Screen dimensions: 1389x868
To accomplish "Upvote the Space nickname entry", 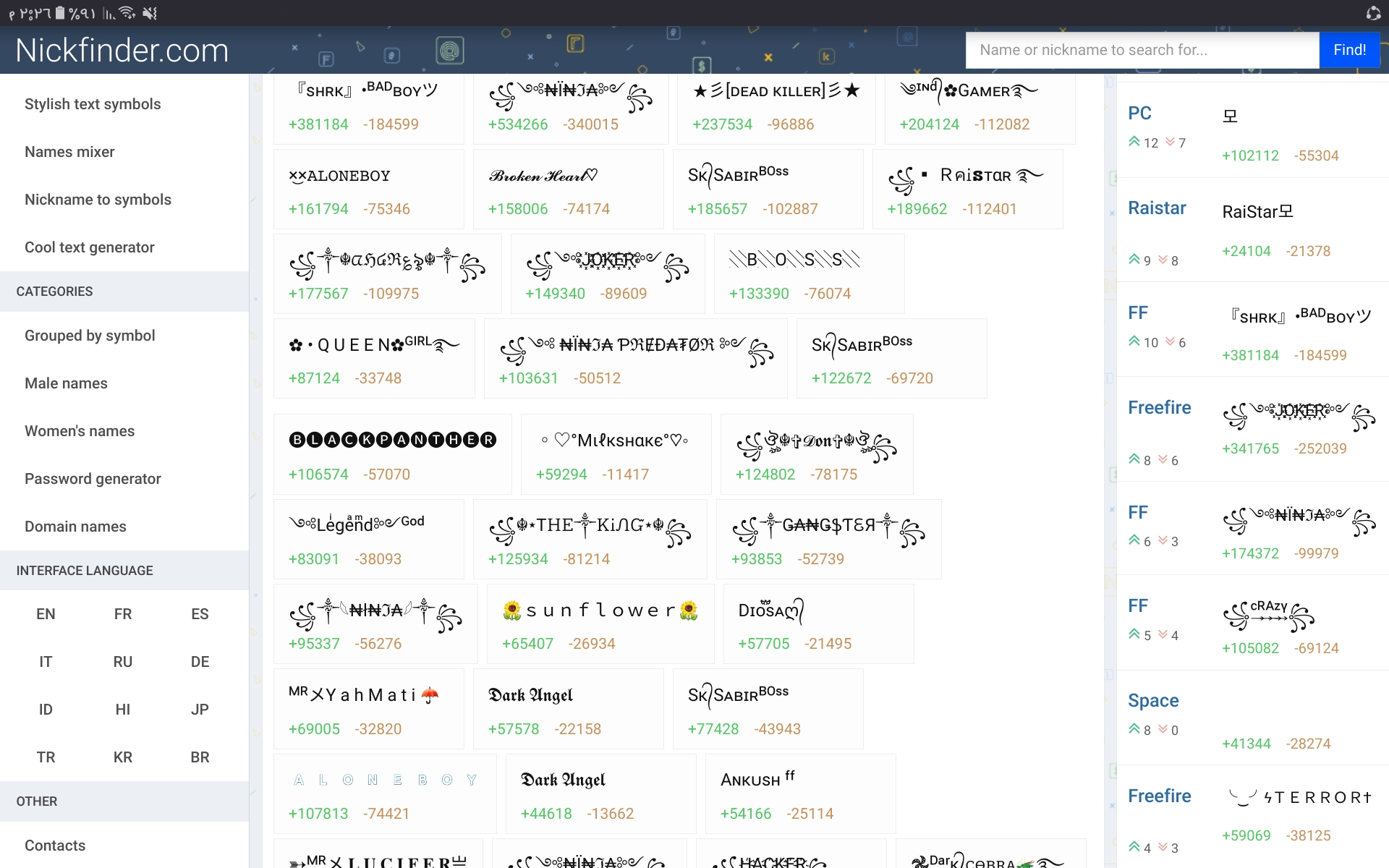I will [1134, 729].
